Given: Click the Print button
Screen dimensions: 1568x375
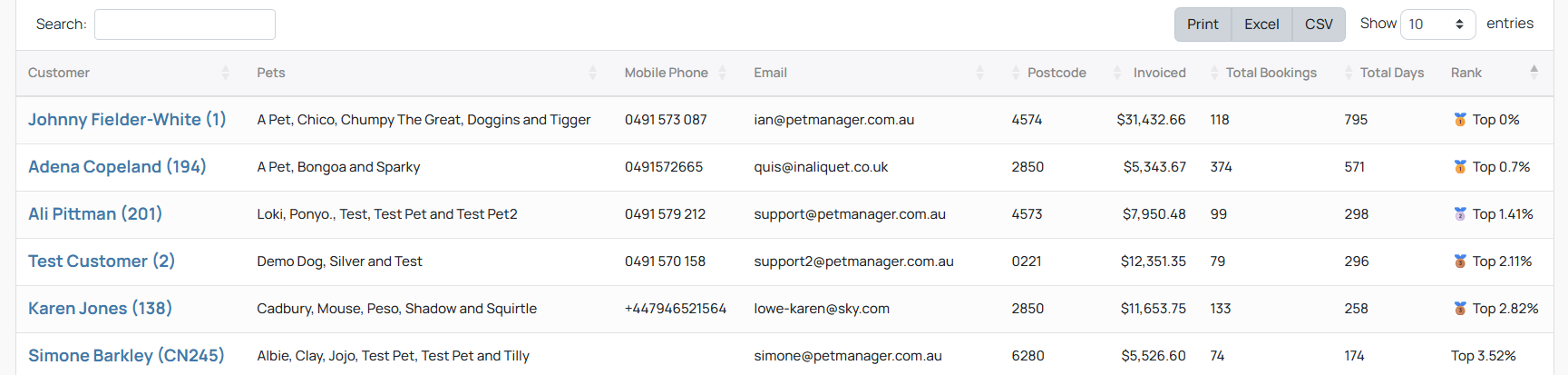Looking at the screenshot, I should (1203, 25).
